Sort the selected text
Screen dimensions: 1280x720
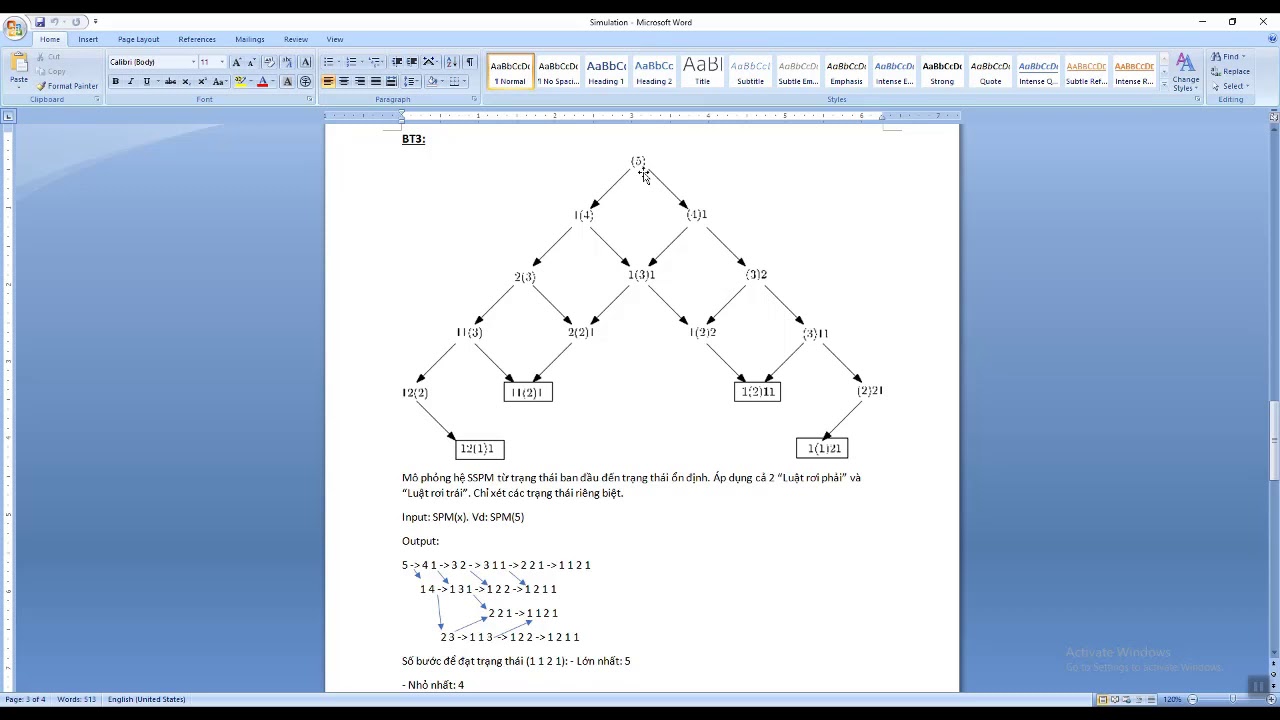[x=451, y=62]
